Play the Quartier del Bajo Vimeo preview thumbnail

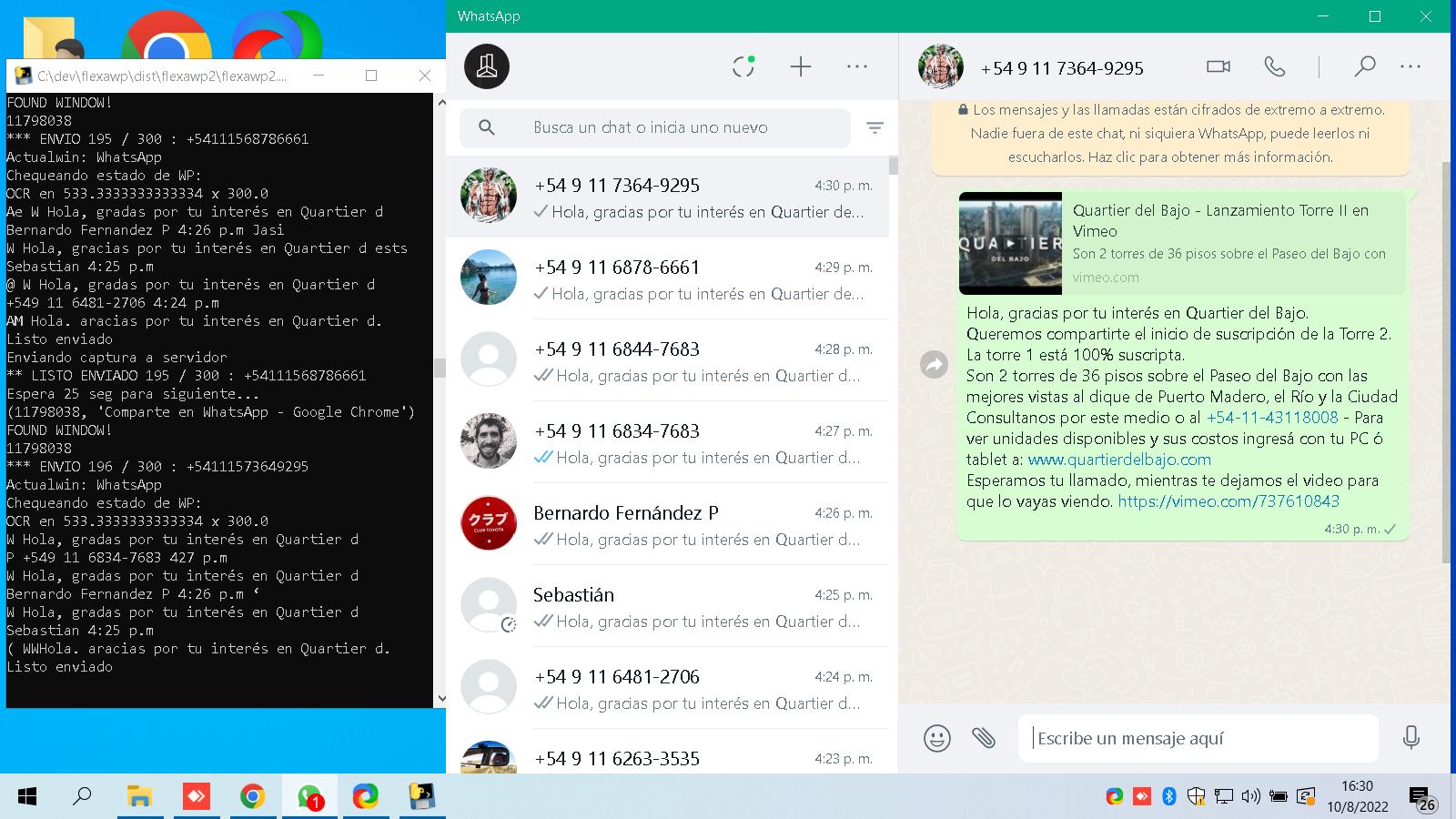(1010, 243)
